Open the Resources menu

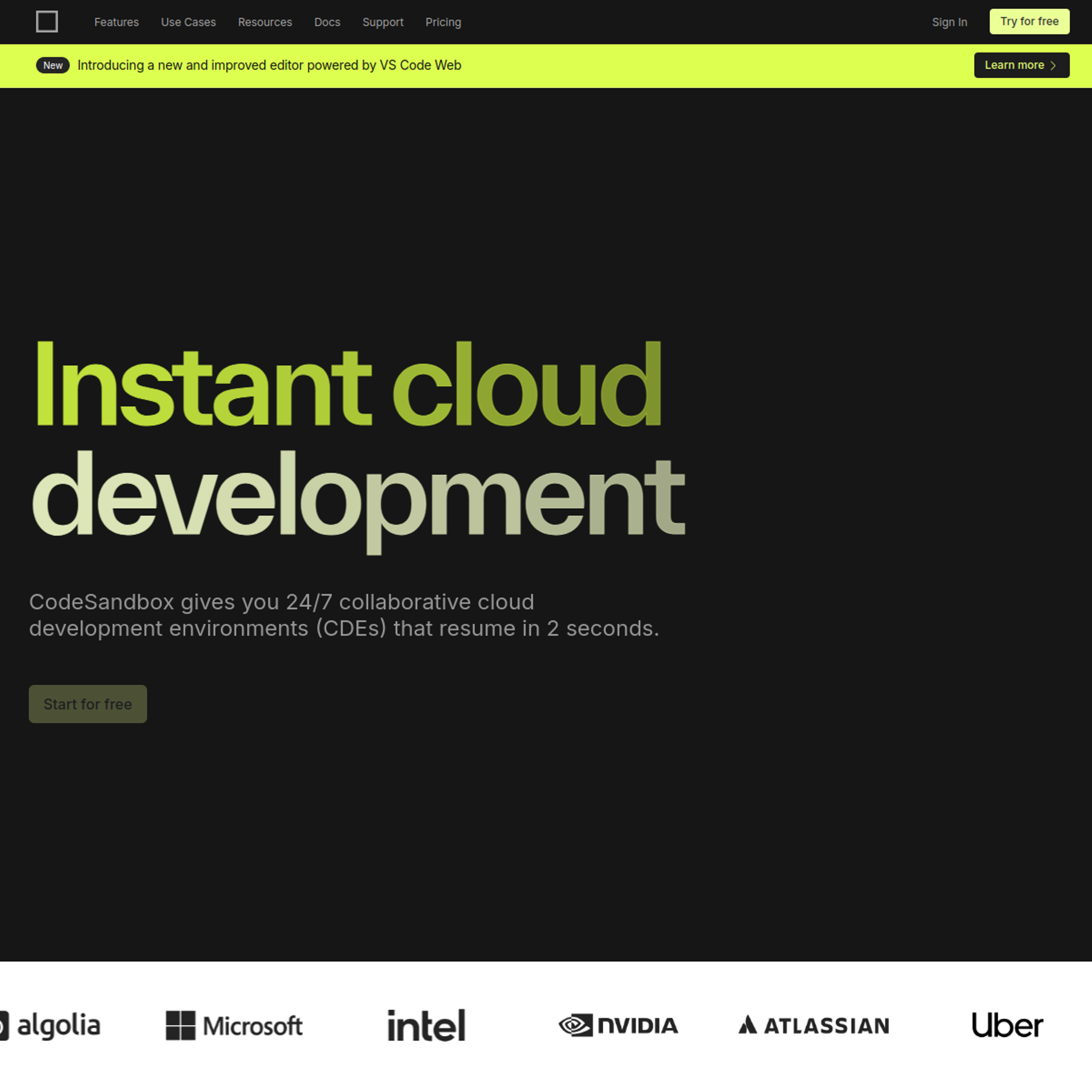265,22
